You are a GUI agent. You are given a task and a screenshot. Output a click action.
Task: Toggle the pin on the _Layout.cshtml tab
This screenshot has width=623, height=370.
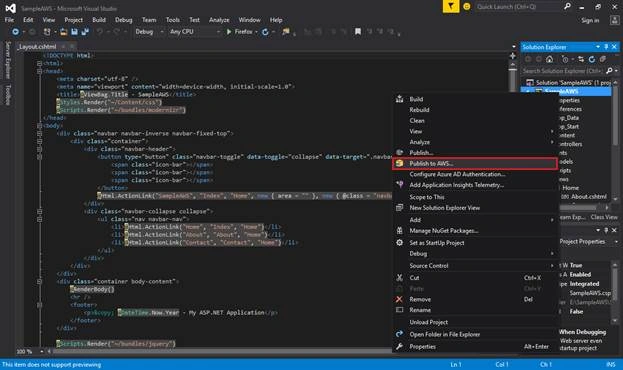click(x=63, y=46)
